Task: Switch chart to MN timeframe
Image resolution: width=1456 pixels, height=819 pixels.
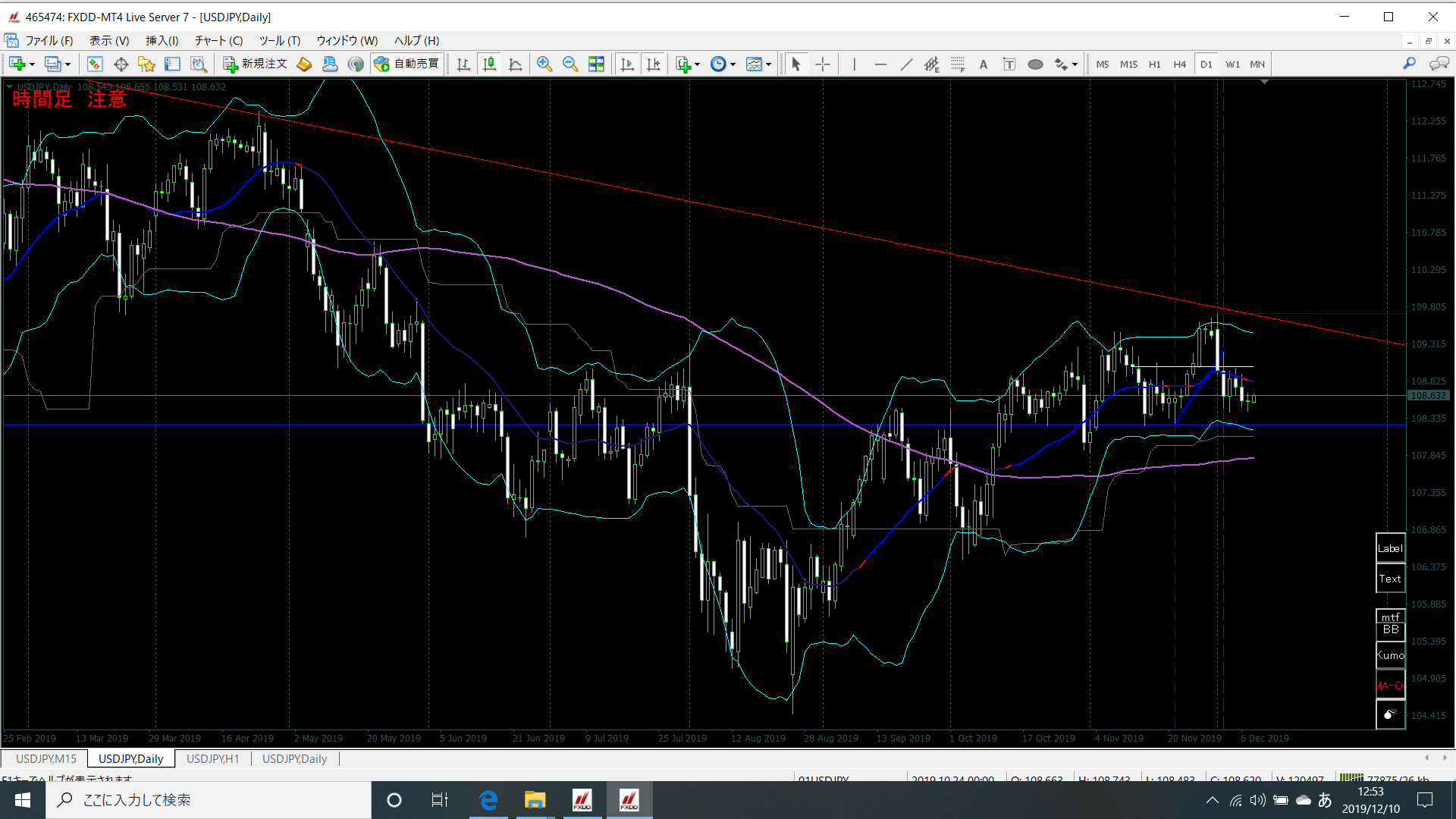Action: [1257, 64]
